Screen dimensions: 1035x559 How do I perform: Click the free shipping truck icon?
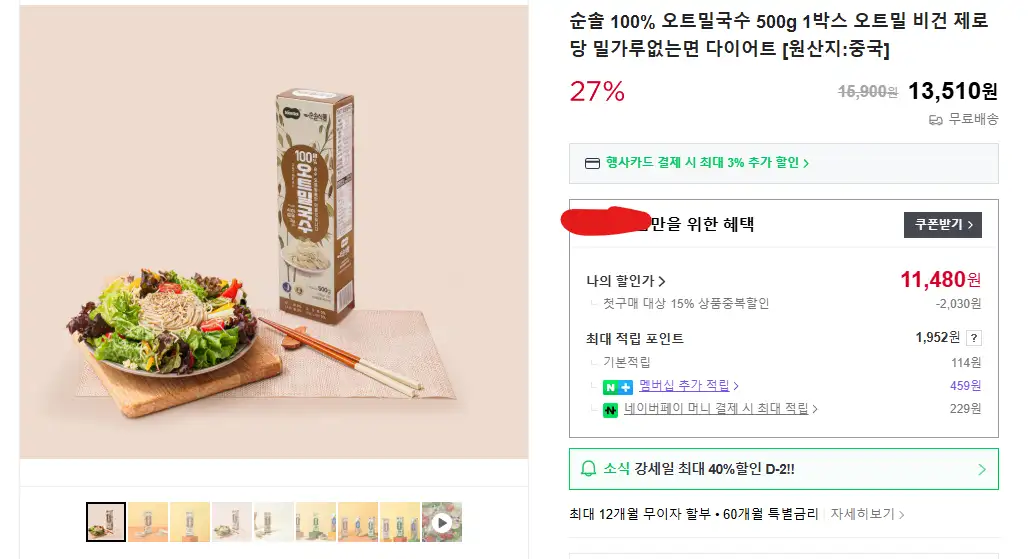coord(936,120)
